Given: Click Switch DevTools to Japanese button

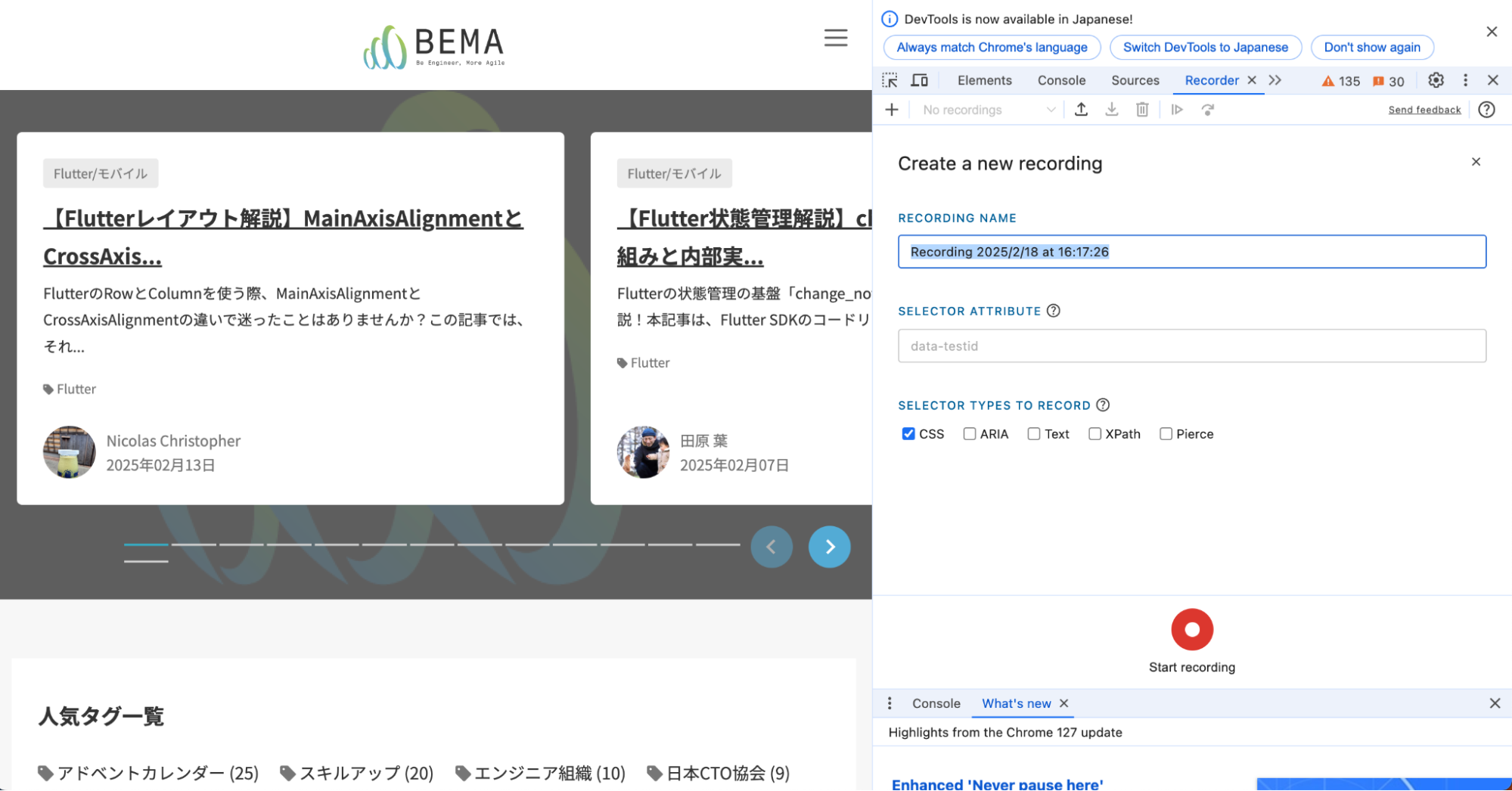Looking at the screenshot, I should click(x=1205, y=47).
